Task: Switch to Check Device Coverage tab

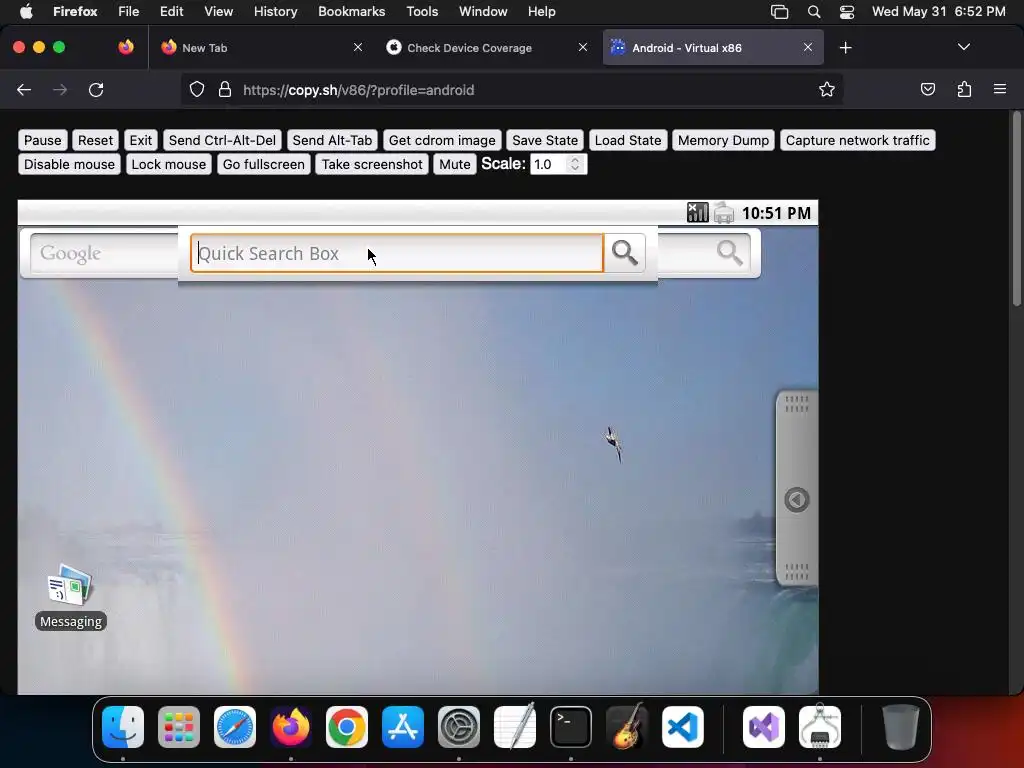Action: 487,48
